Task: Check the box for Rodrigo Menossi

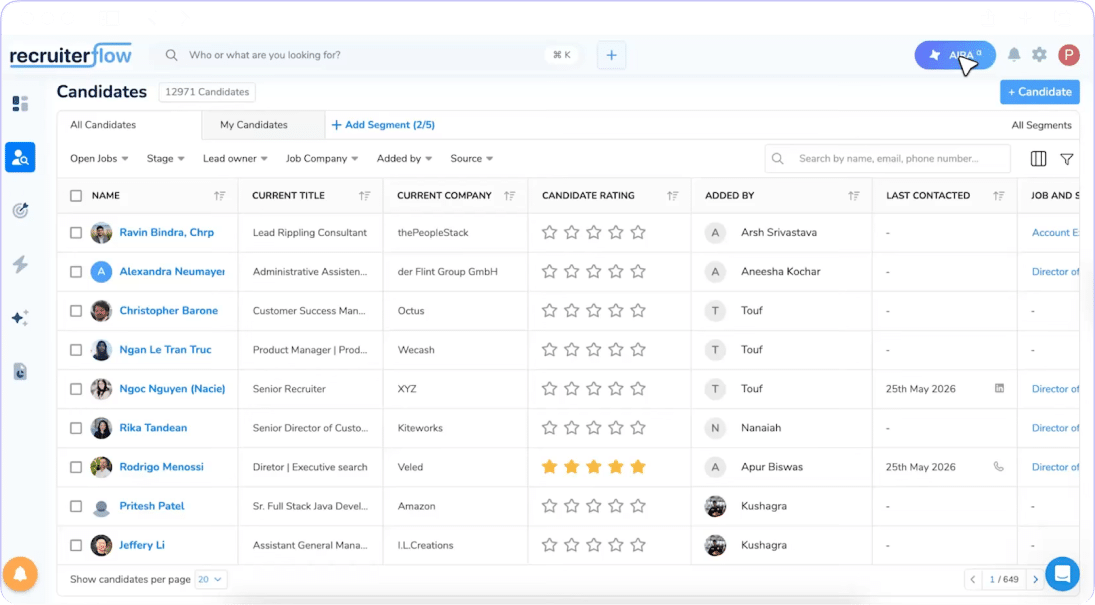Action: (x=76, y=467)
